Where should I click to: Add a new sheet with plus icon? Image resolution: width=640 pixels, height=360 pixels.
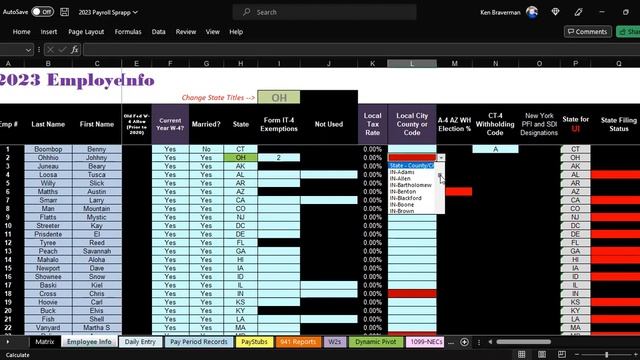pos(464,342)
